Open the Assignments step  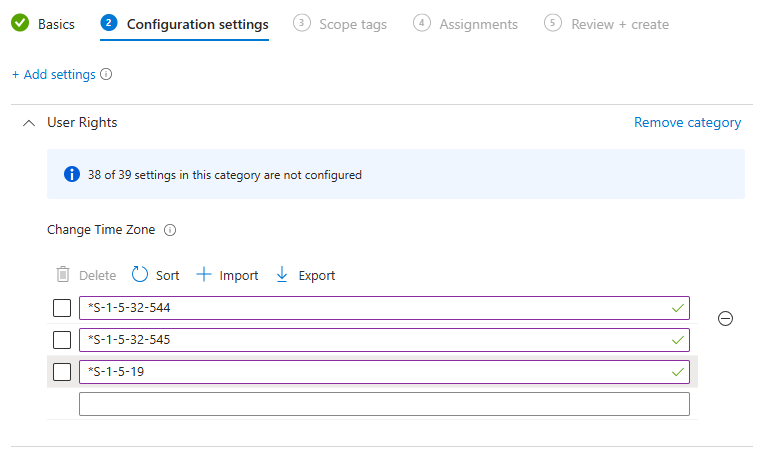pos(465,24)
